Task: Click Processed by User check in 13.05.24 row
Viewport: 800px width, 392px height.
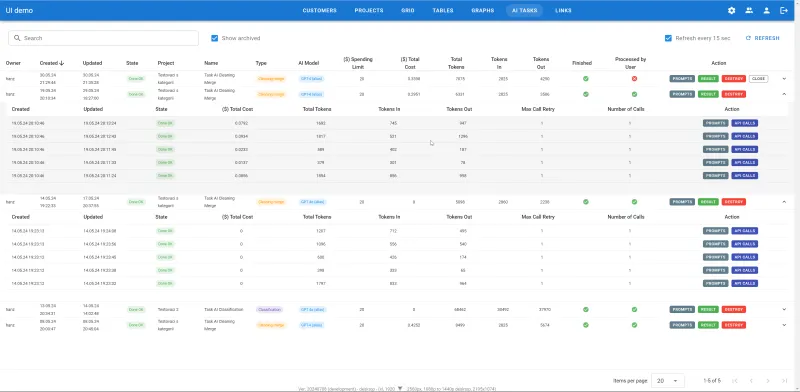Action: click(x=634, y=309)
